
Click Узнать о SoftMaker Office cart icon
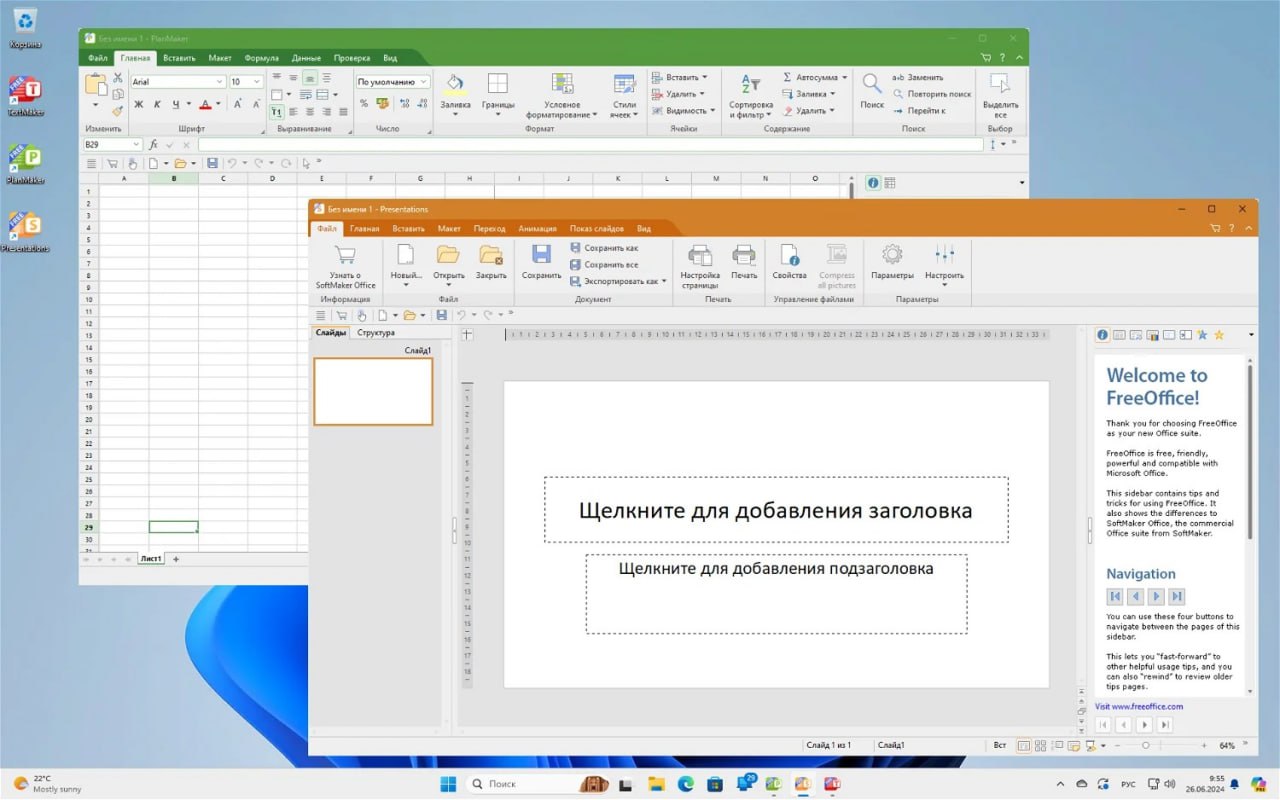coord(346,254)
